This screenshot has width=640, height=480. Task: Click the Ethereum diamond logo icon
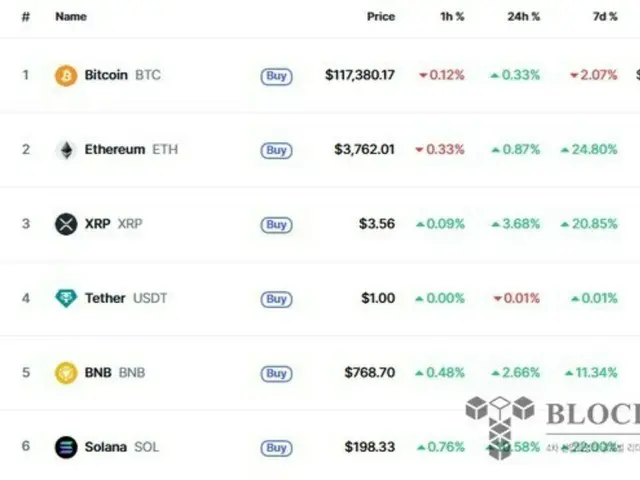[x=66, y=150]
